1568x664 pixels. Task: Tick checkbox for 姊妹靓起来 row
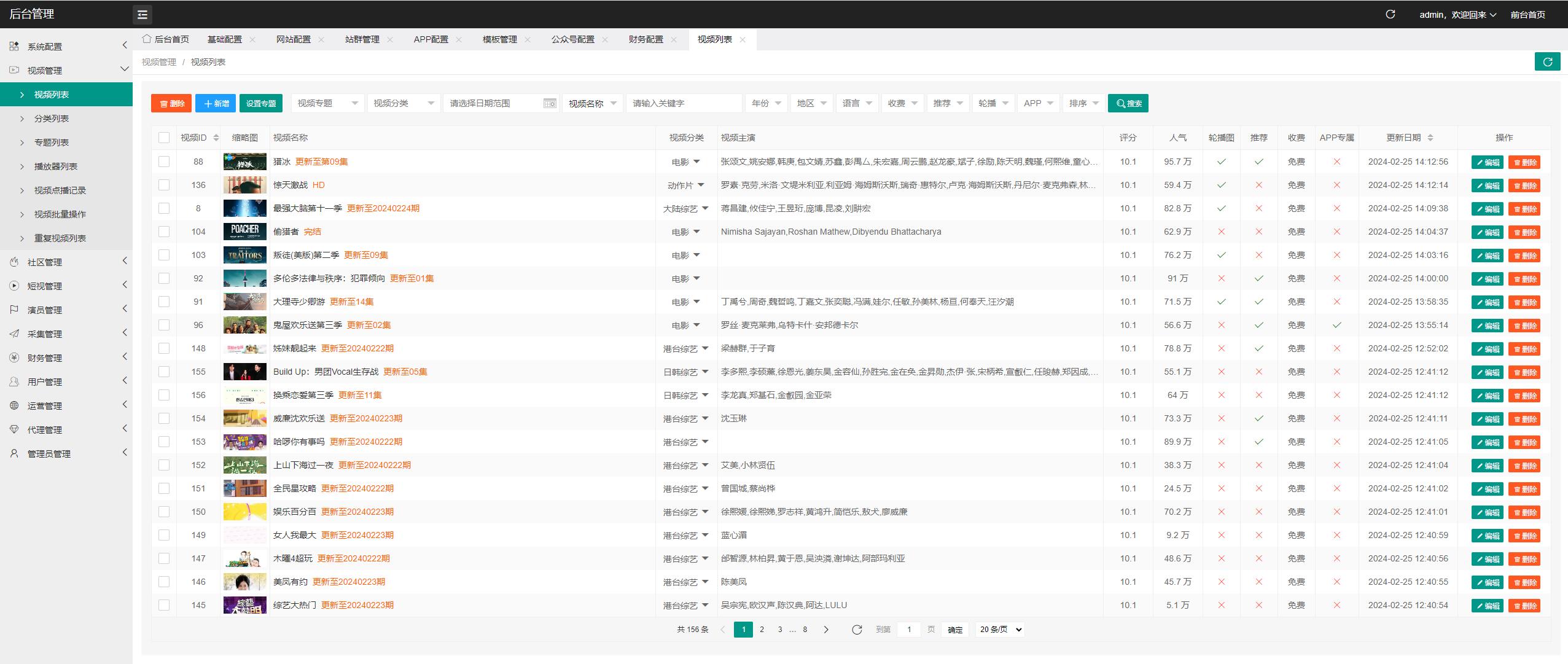pos(164,348)
